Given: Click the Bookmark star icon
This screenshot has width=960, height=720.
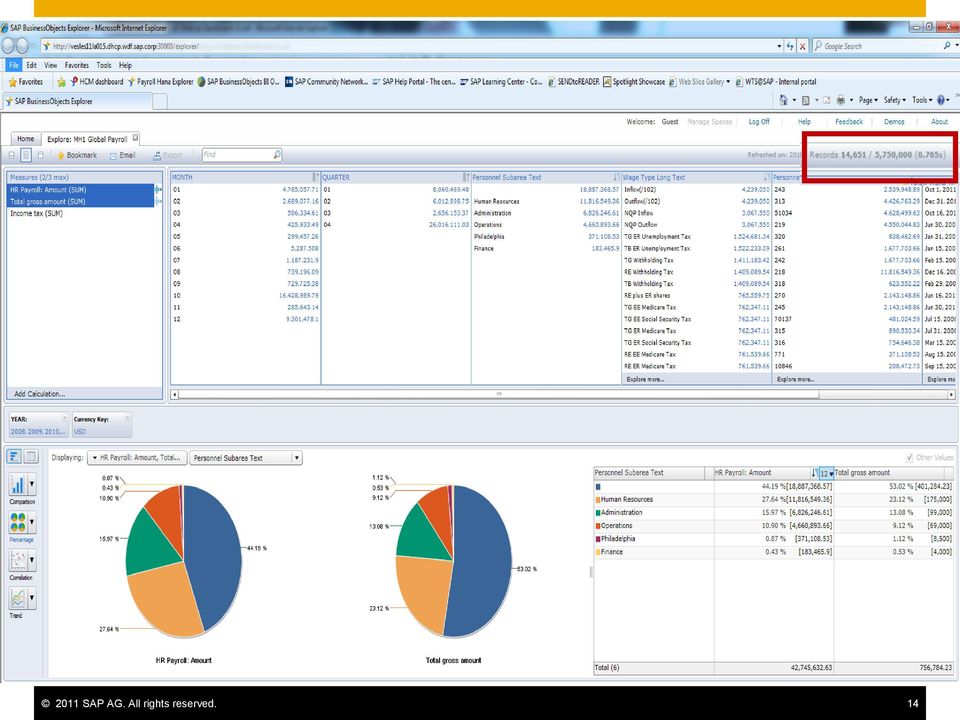Looking at the screenshot, I should pos(61,156).
